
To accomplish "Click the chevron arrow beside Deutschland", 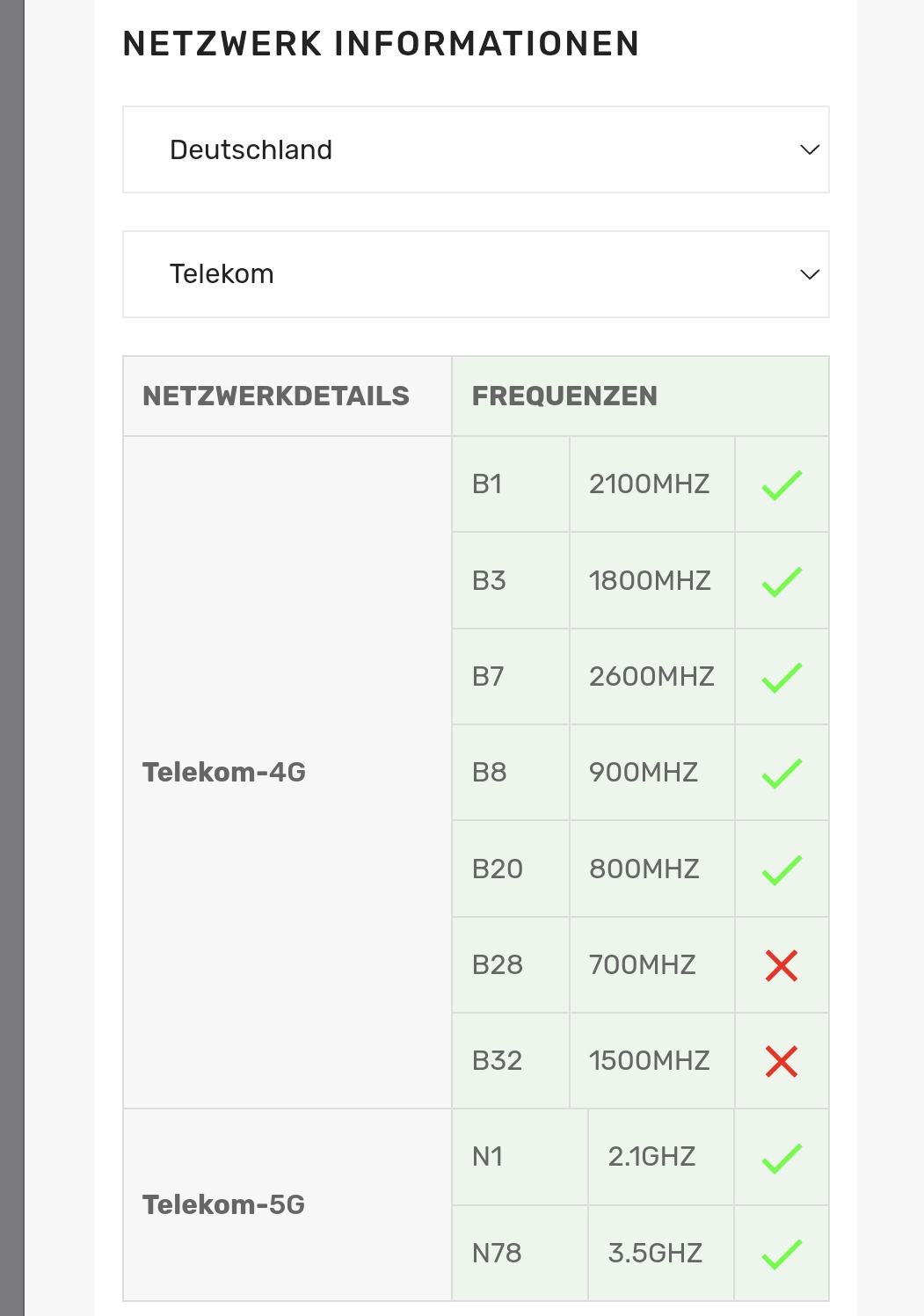I will point(810,149).
